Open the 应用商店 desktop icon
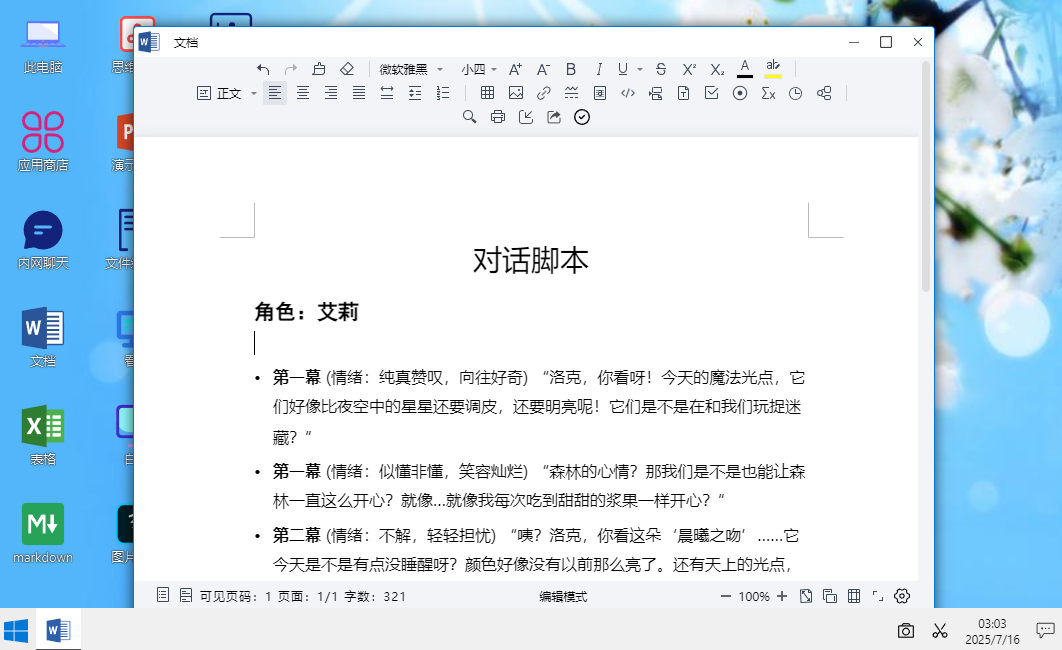The height and width of the screenshot is (650, 1062). 43,142
